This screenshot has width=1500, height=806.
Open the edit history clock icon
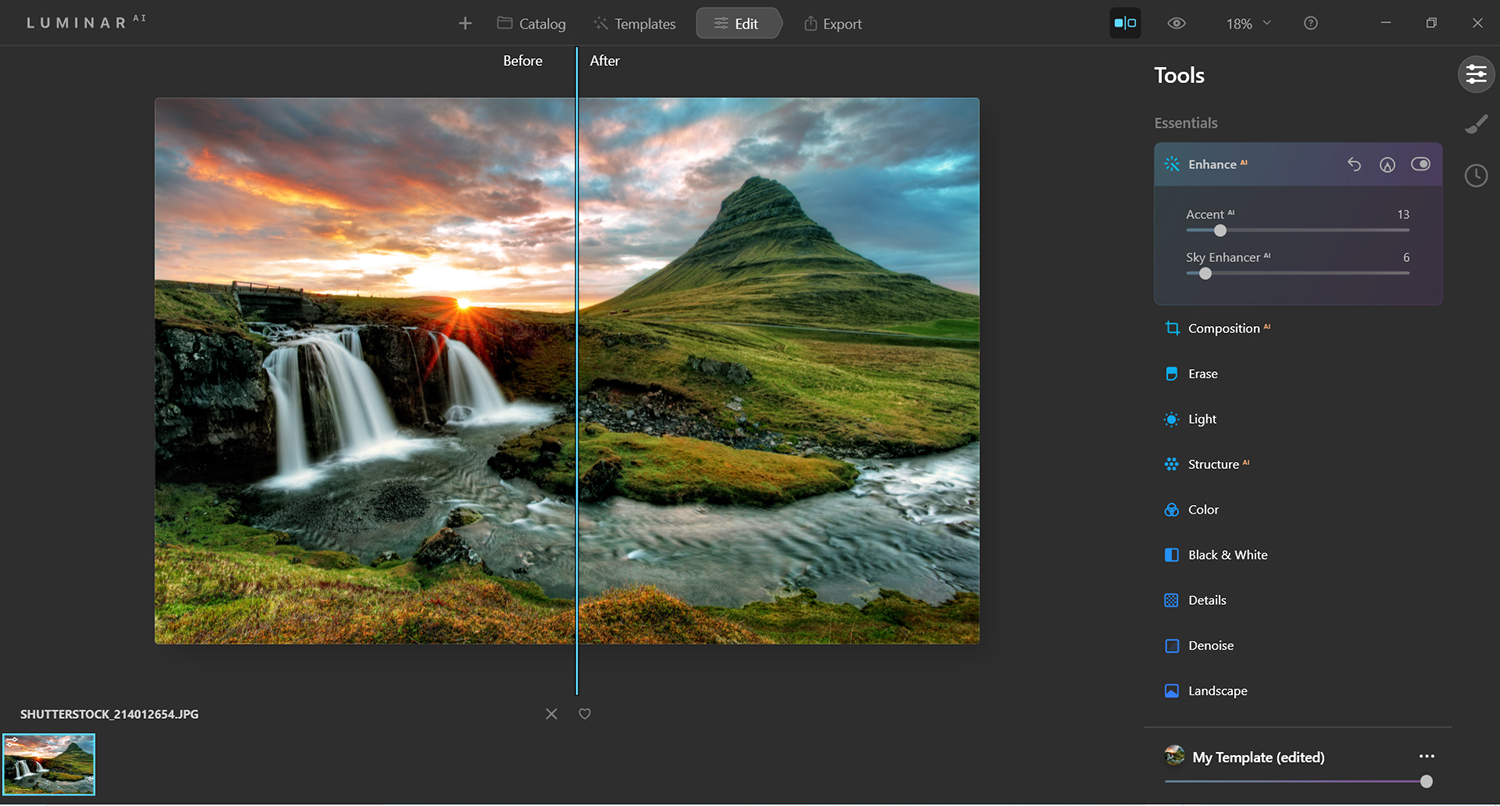[x=1476, y=176]
